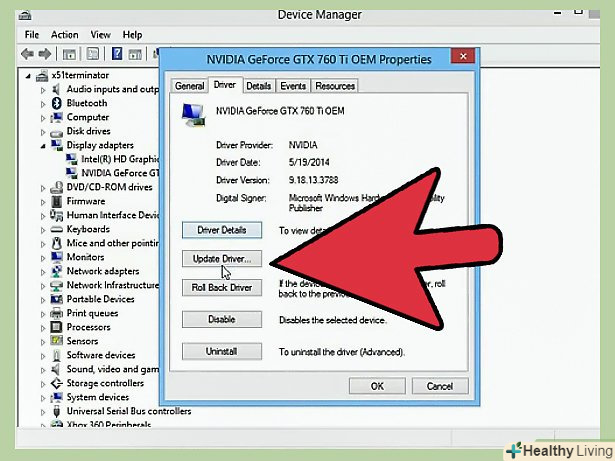Select the Driver tab

225,85
